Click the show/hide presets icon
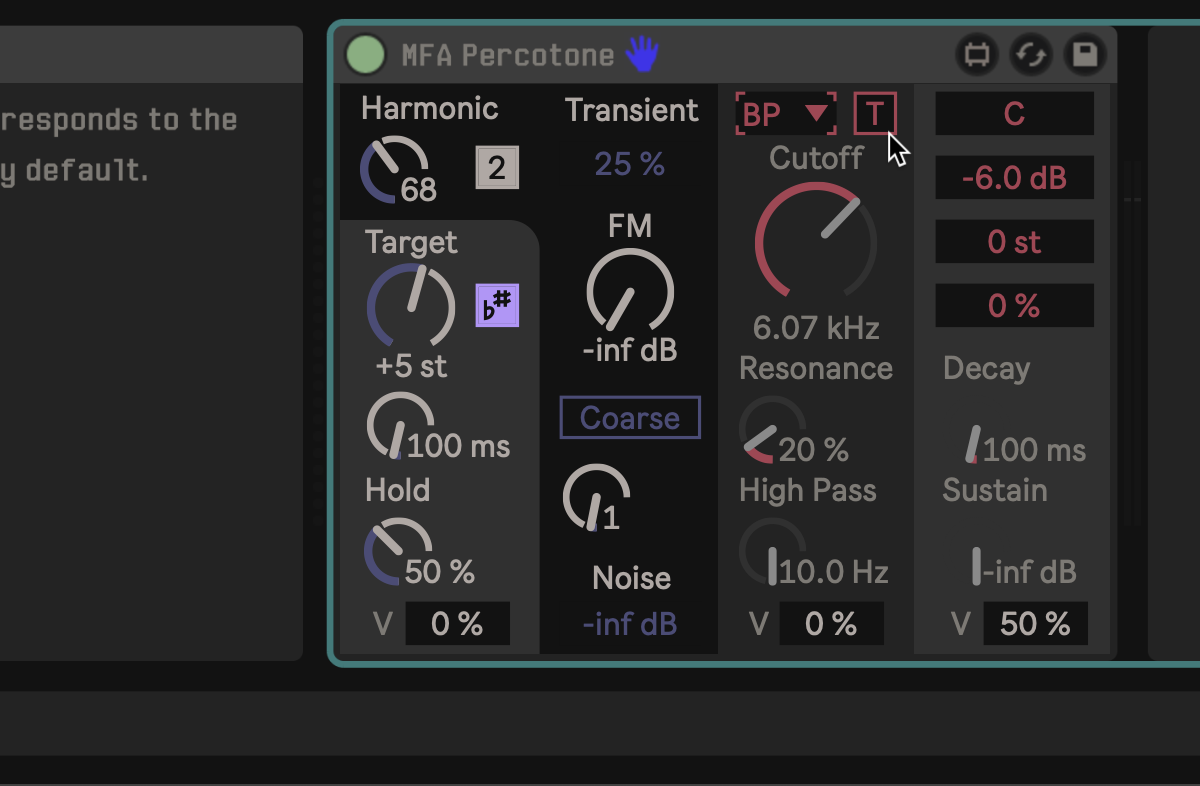The image size is (1200, 786). [977, 54]
